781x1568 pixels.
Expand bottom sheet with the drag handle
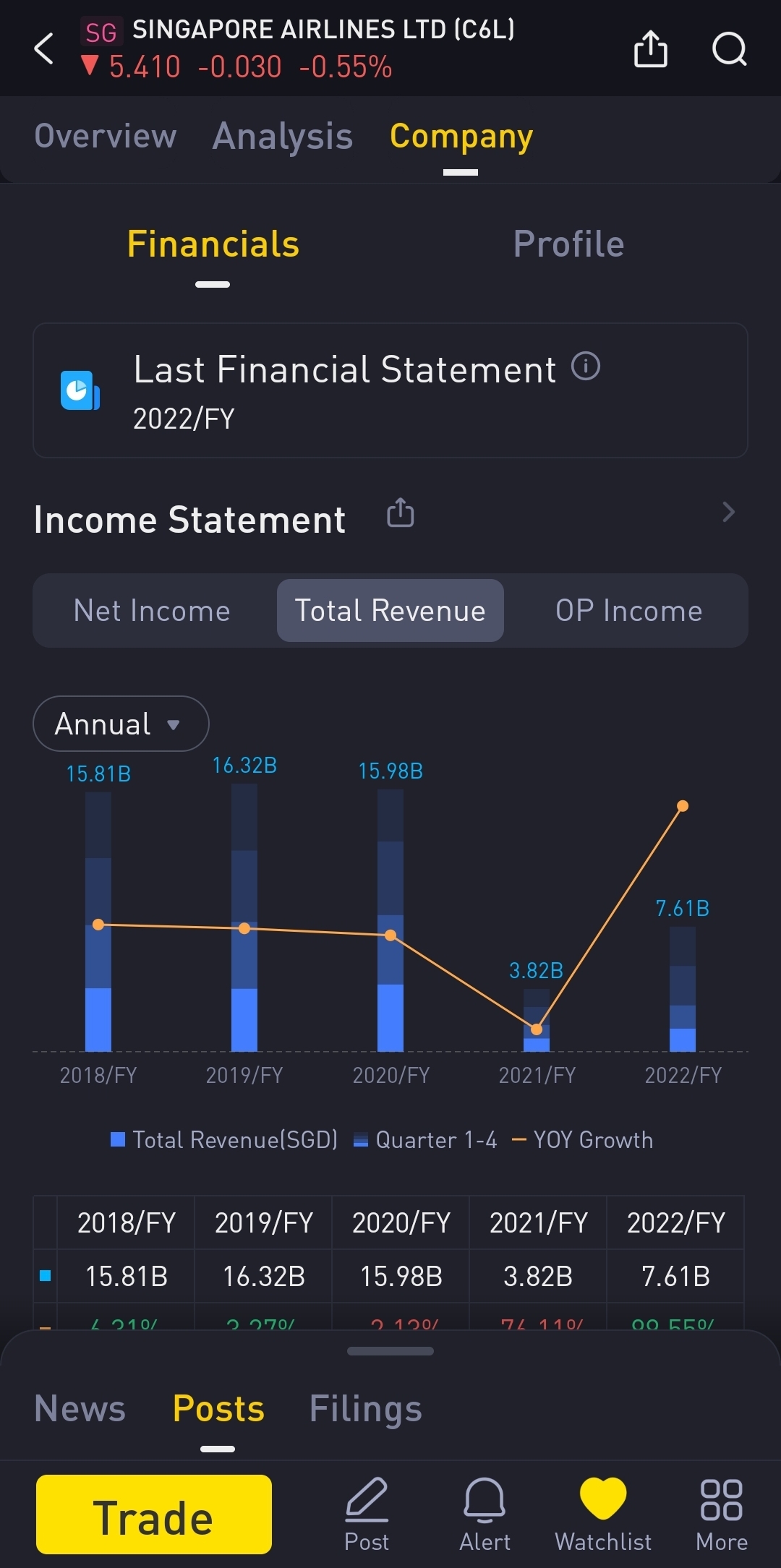[x=390, y=1350]
